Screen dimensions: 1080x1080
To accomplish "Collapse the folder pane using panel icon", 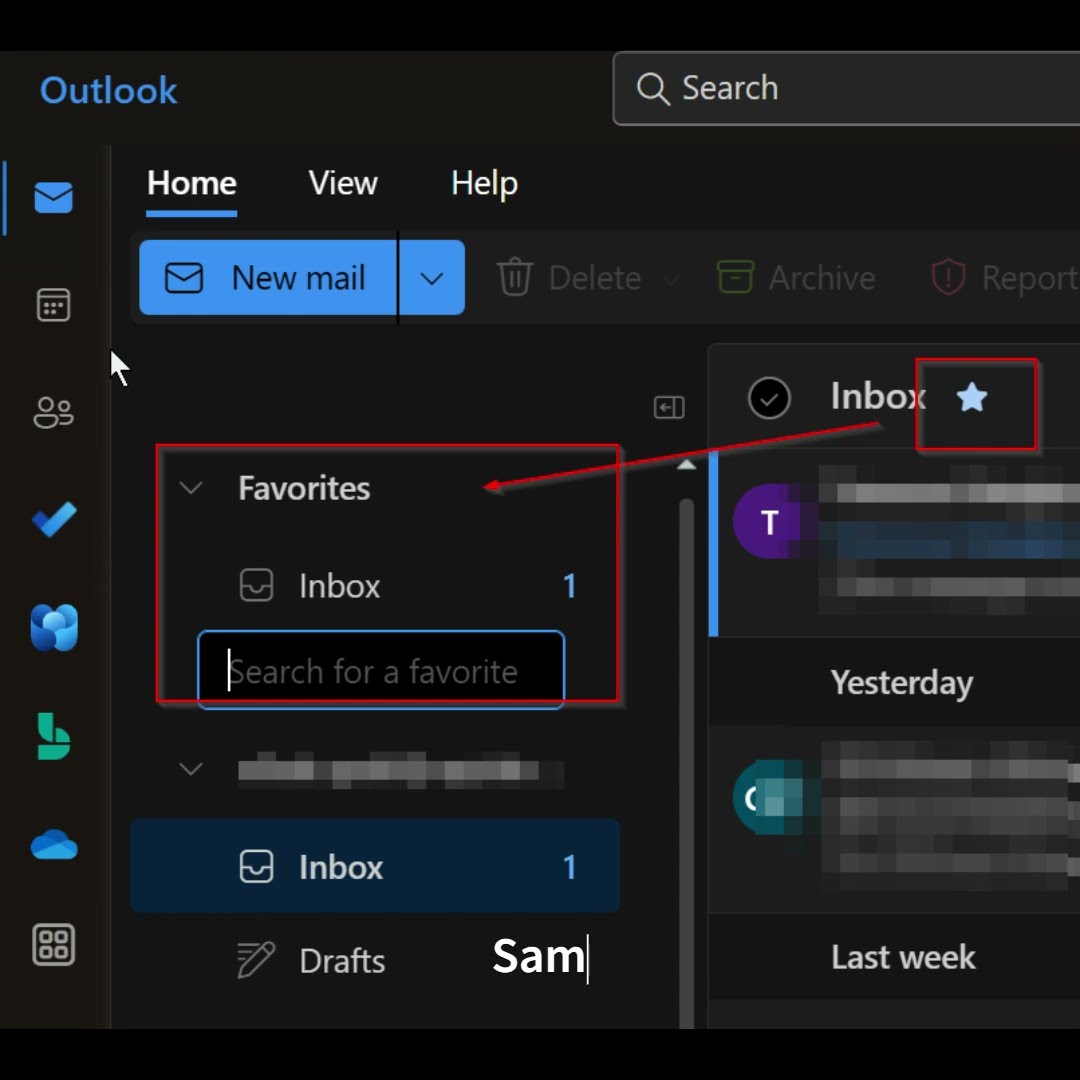I will tap(669, 407).
